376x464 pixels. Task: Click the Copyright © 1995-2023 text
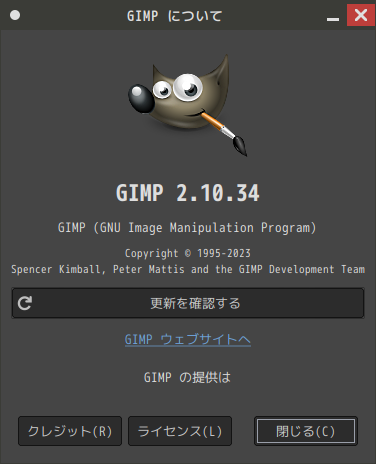click(188, 253)
